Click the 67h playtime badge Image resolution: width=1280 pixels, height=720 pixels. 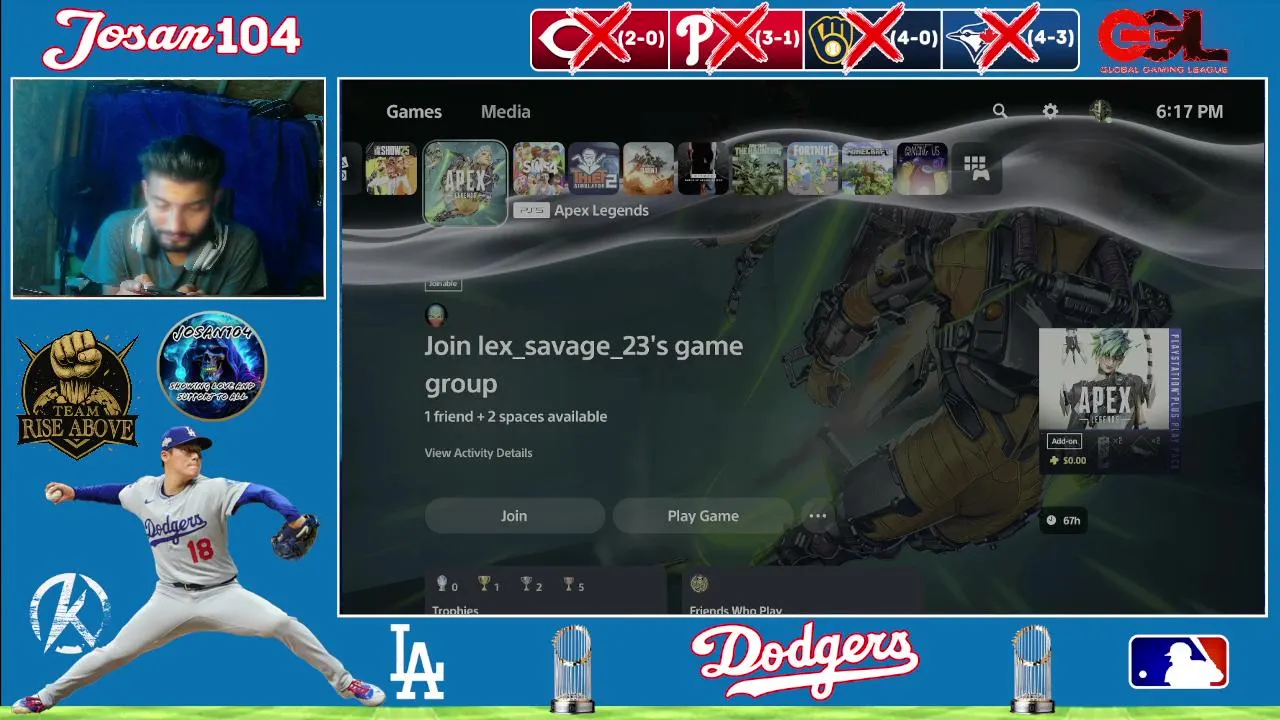[x=1063, y=520]
